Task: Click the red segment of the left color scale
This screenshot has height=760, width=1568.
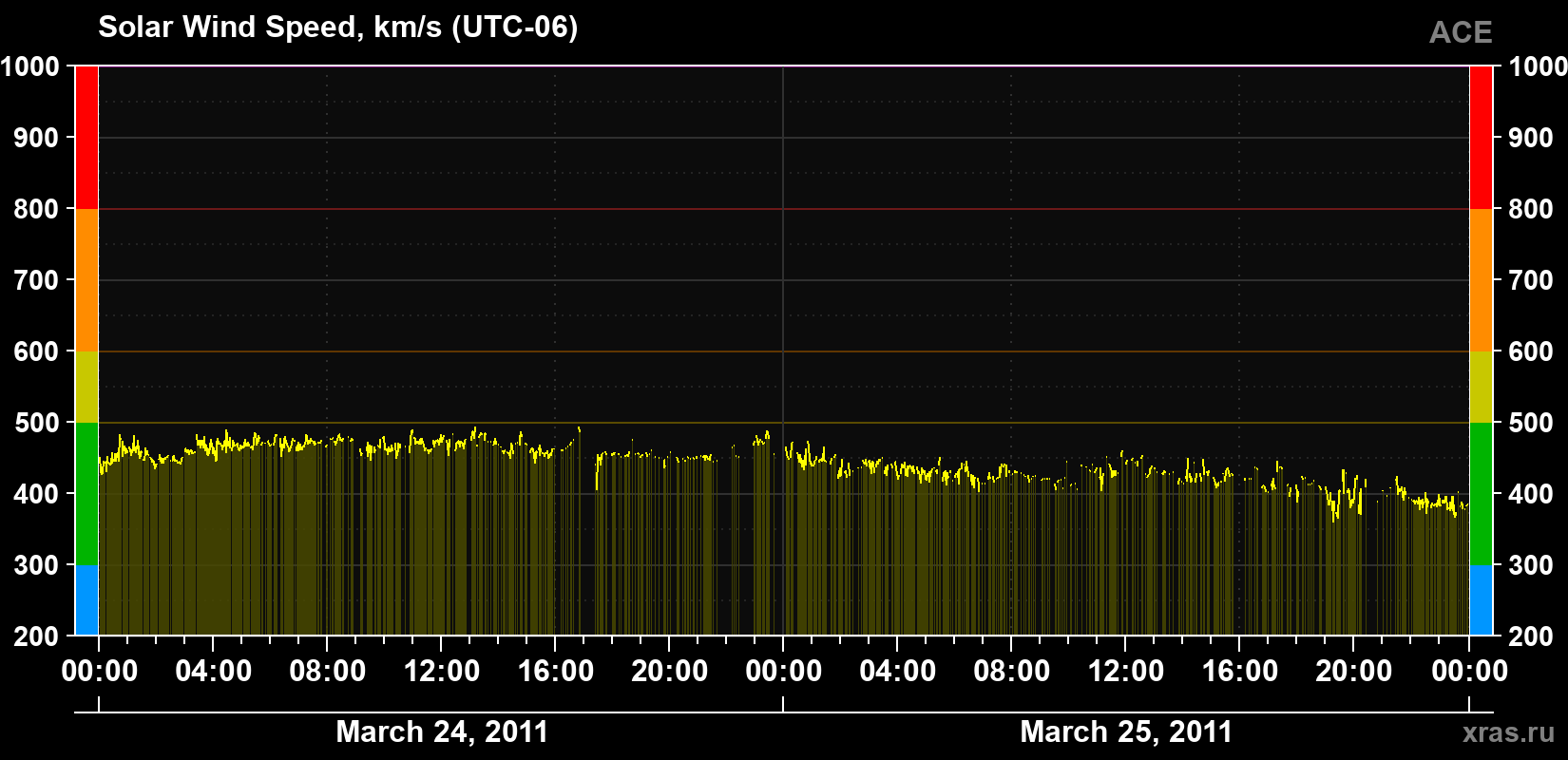Action: coord(86,138)
